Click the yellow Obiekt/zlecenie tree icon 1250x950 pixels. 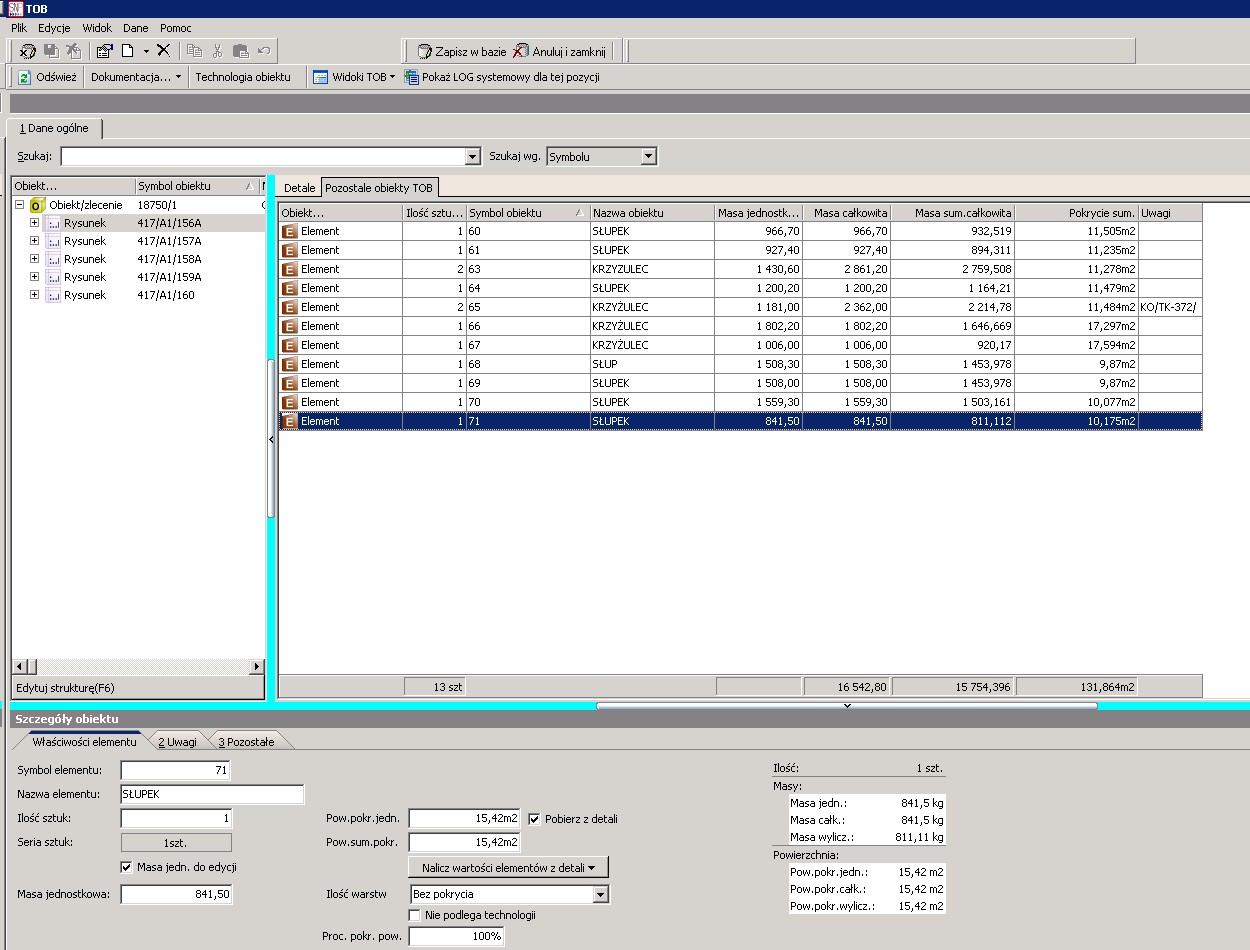[37, 205]
